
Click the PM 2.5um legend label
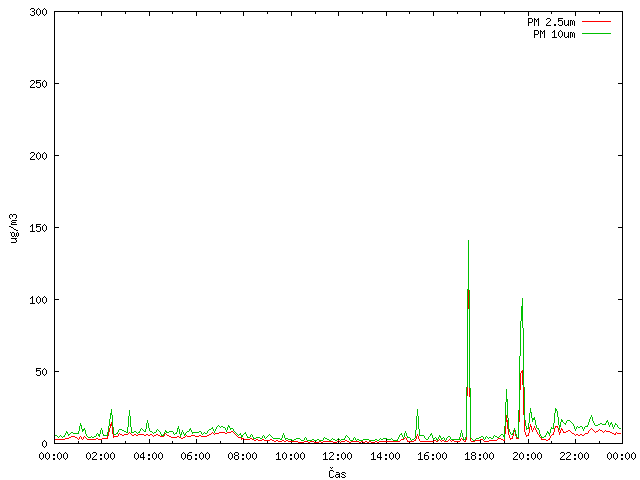click(551, 22)
